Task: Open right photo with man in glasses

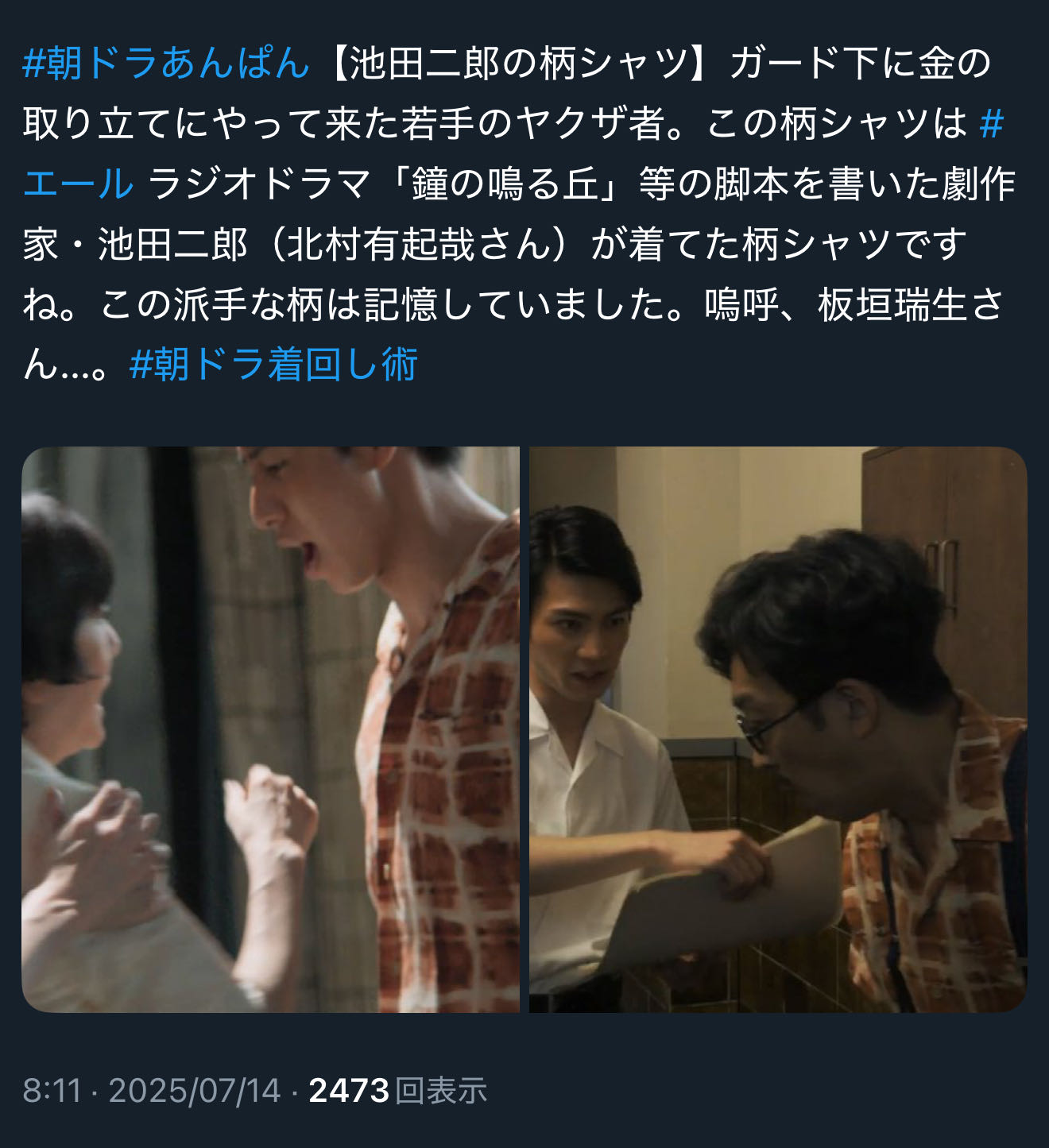Action: (778, 729)
